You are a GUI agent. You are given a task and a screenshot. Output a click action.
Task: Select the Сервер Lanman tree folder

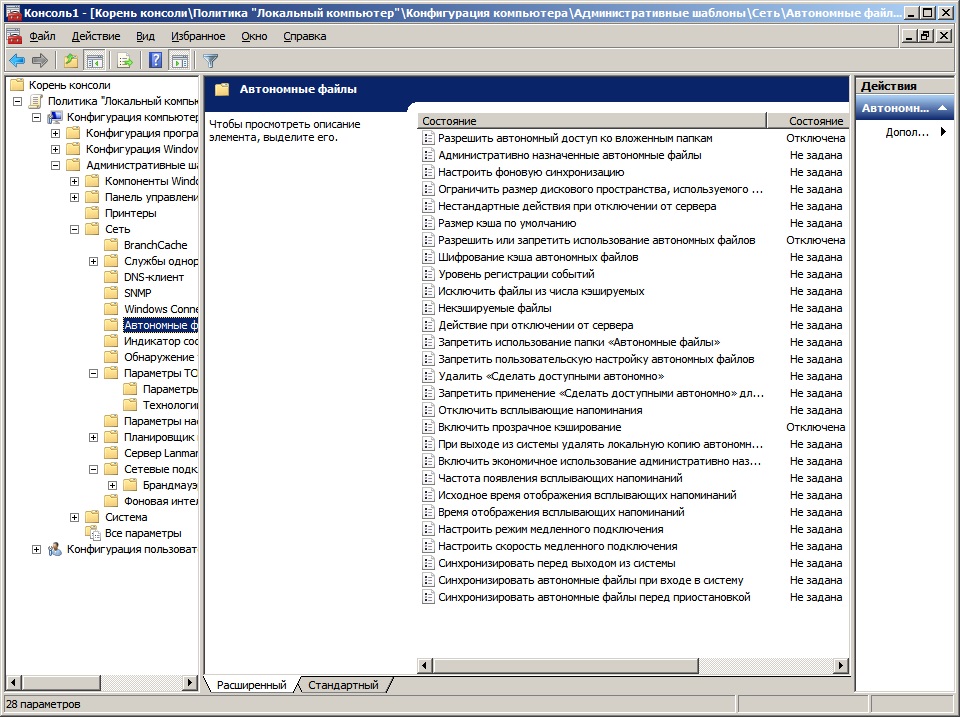click(160, 453)
